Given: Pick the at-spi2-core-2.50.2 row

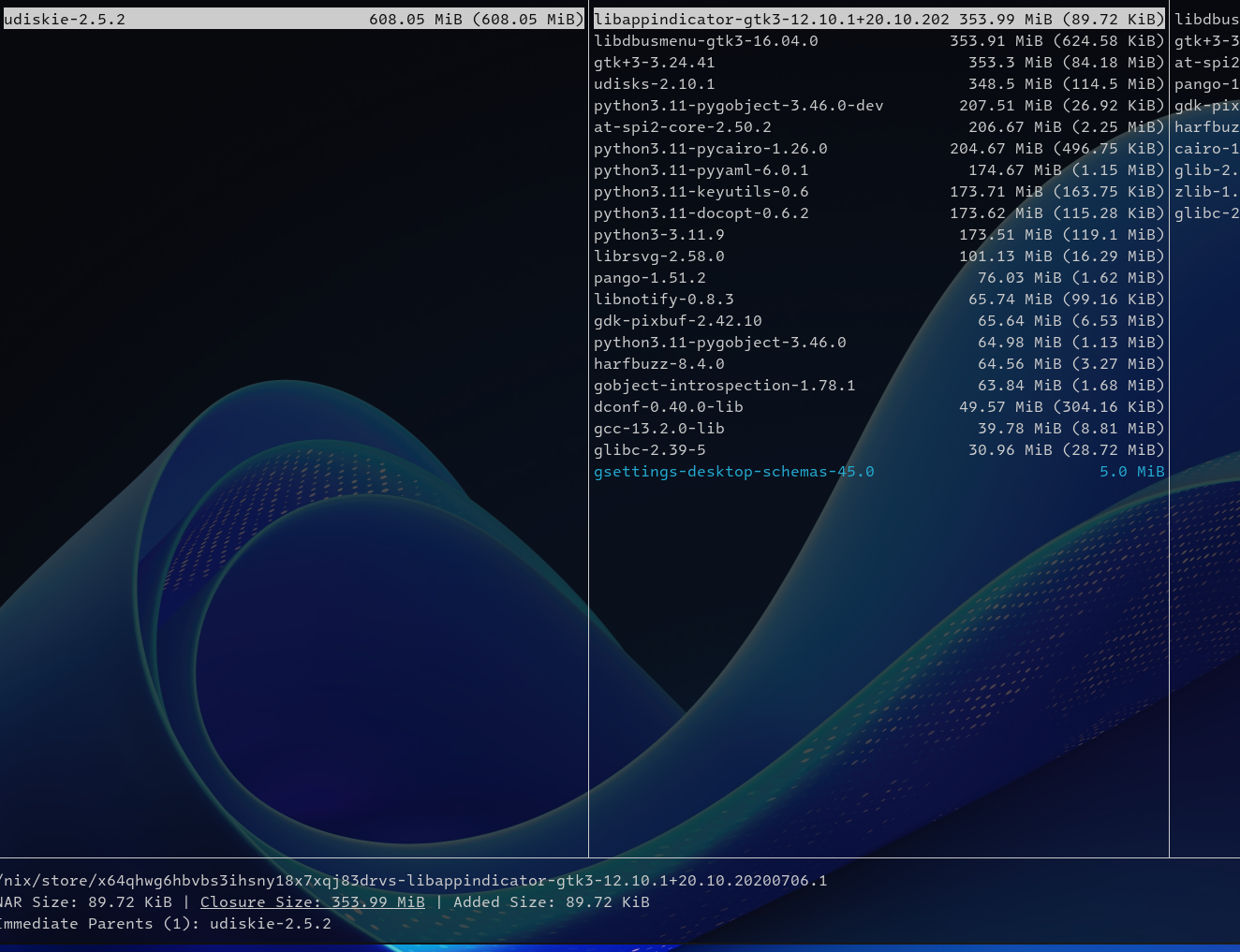Looking at the screenshot, I should [682, 127].
